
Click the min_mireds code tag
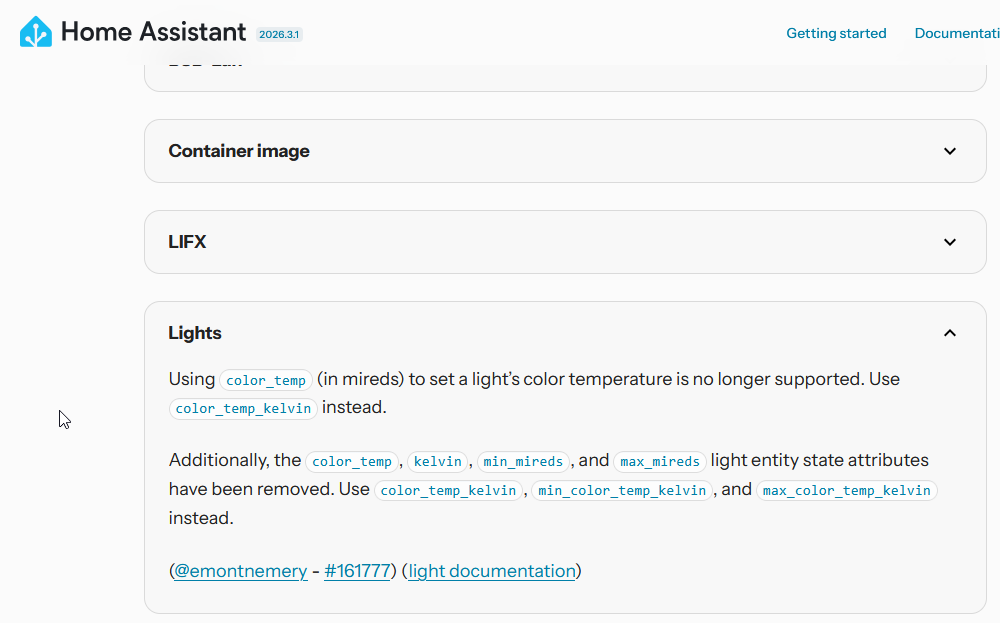523,461
